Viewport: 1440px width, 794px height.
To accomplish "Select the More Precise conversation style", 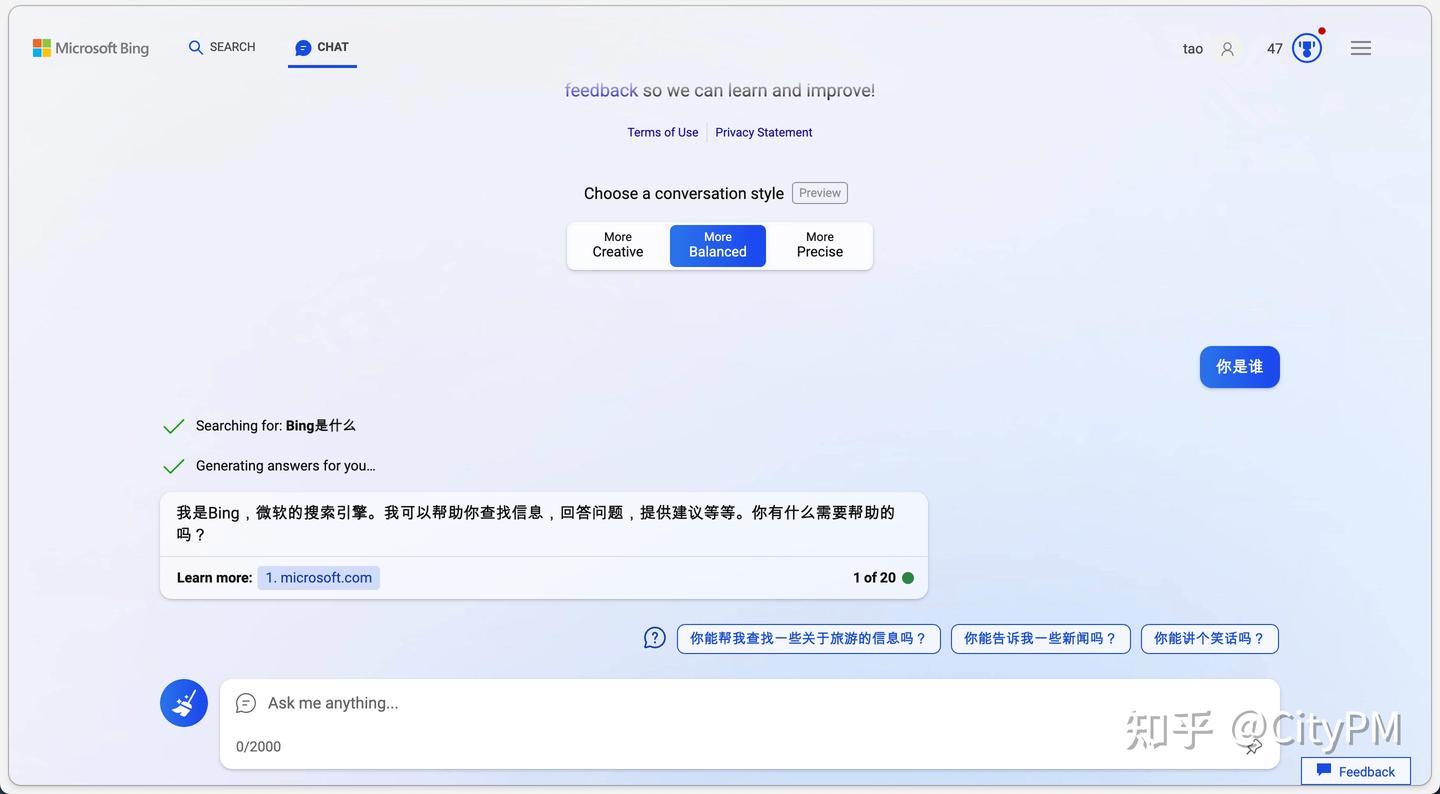I will 819,245.
